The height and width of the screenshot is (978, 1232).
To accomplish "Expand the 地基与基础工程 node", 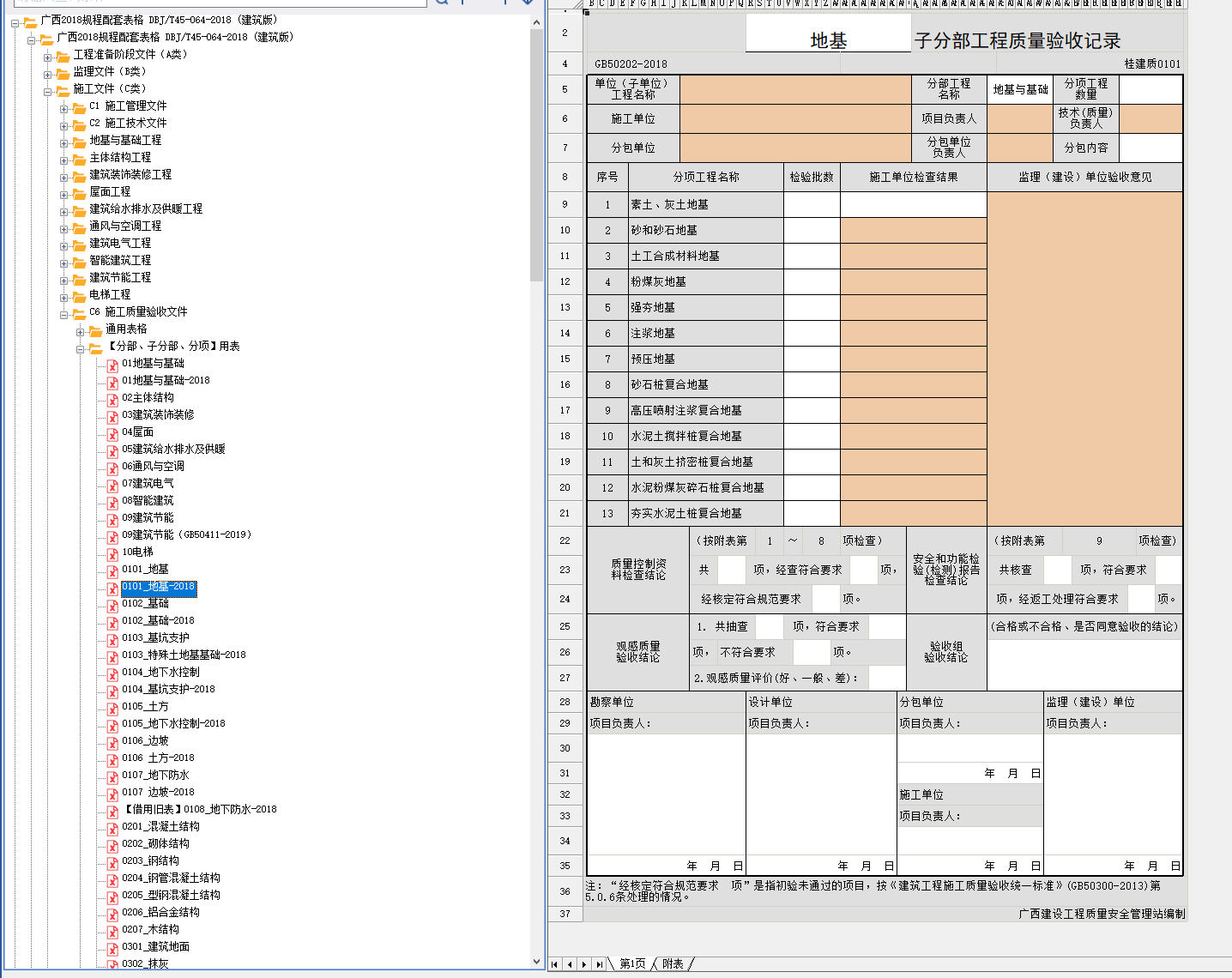I will (64, 142).
